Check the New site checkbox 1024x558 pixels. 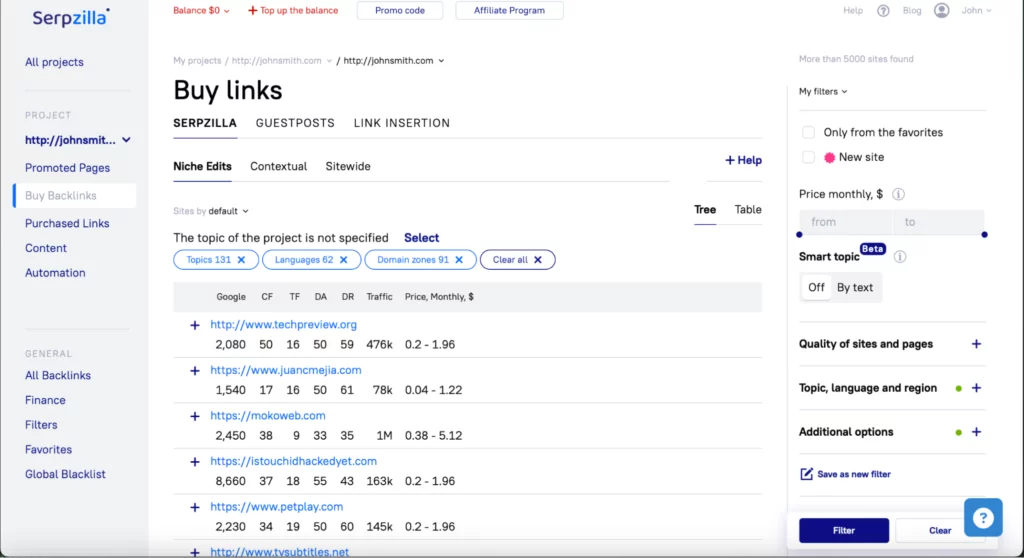[x=808, y=157]
